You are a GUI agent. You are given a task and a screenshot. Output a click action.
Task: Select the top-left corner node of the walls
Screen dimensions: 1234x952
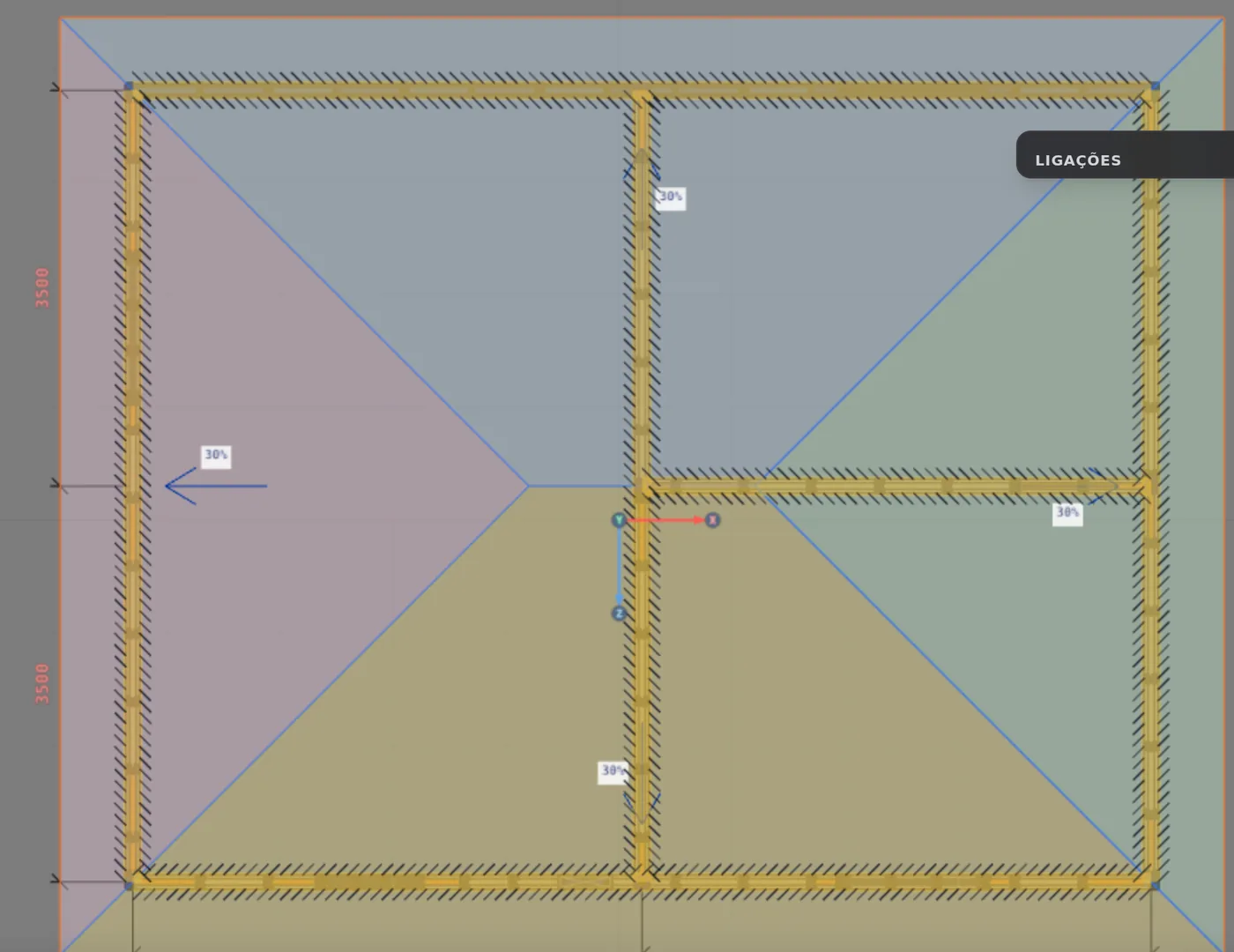pyautogui.click(x=129, y=86)
